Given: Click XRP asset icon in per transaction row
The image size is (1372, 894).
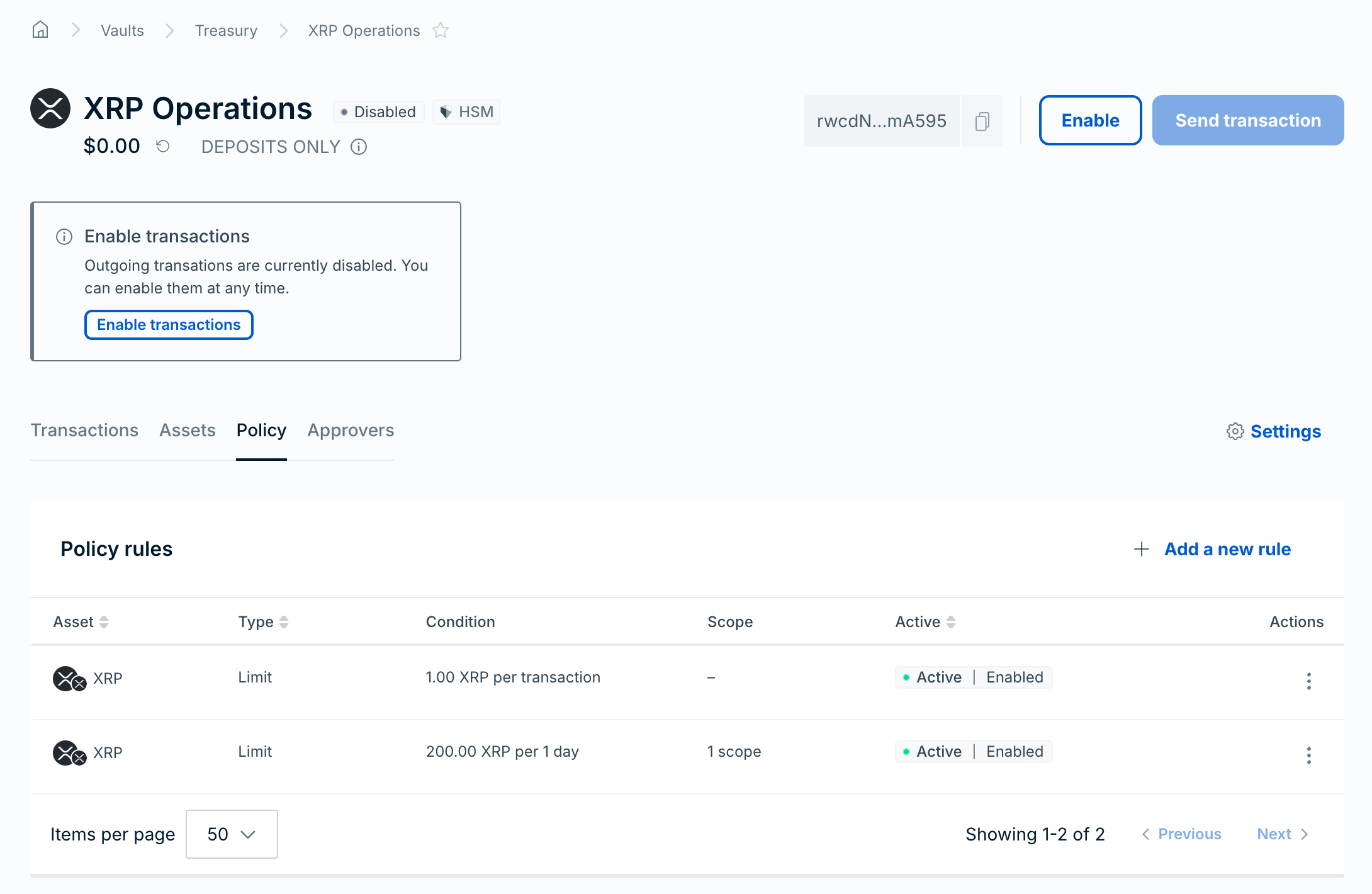Looking at the screenshot, I should point(69,679).
